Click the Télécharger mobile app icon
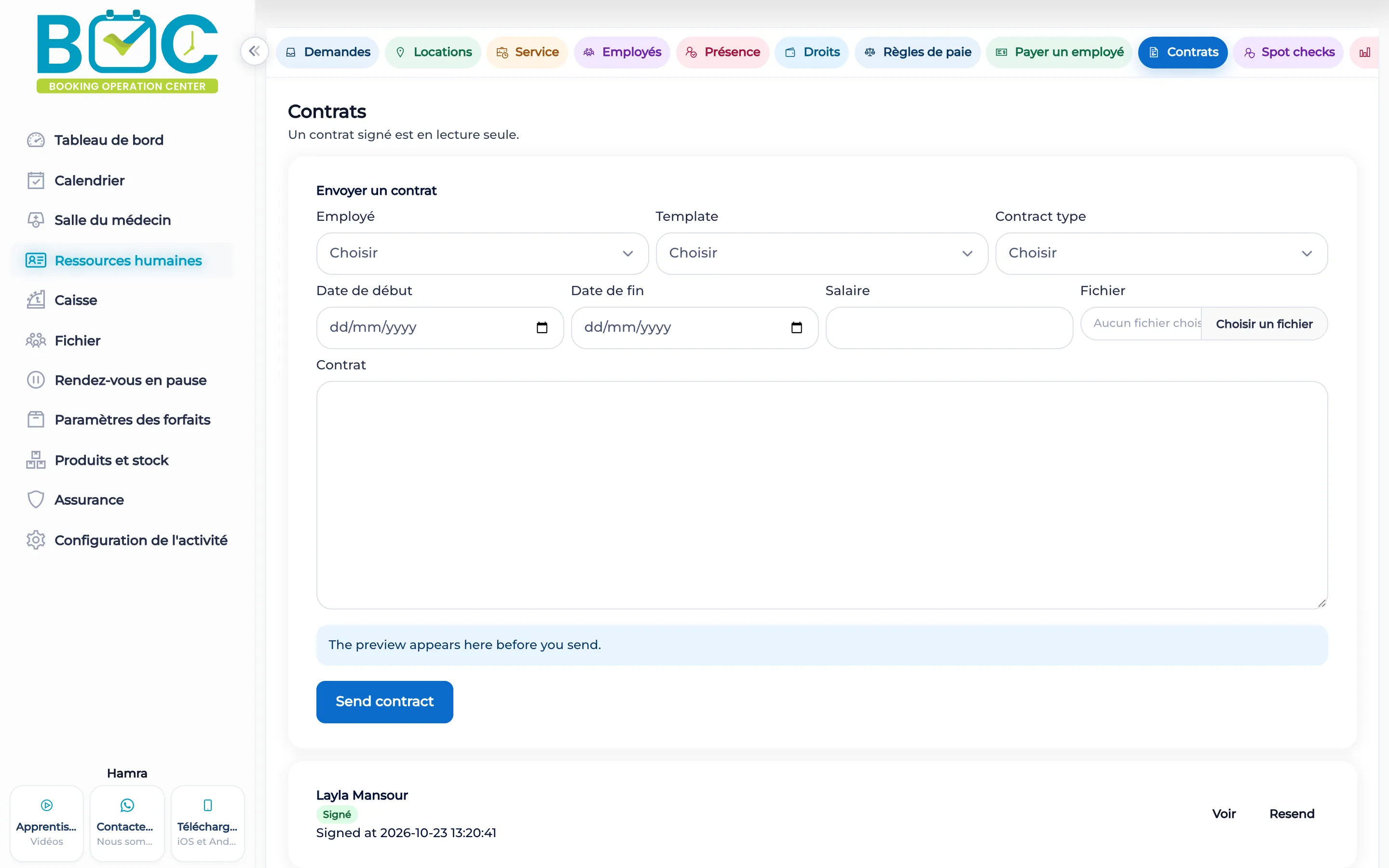 (208, 805)
